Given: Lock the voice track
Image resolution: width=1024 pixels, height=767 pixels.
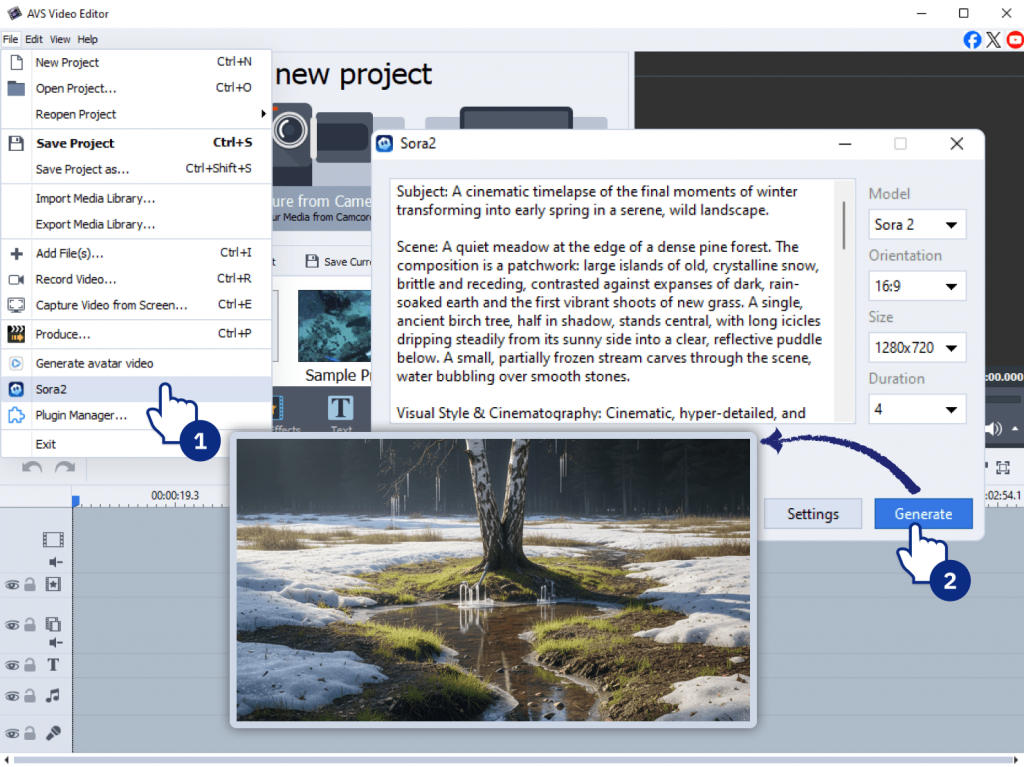Looking at the screenshot, I should click(30, 733).
